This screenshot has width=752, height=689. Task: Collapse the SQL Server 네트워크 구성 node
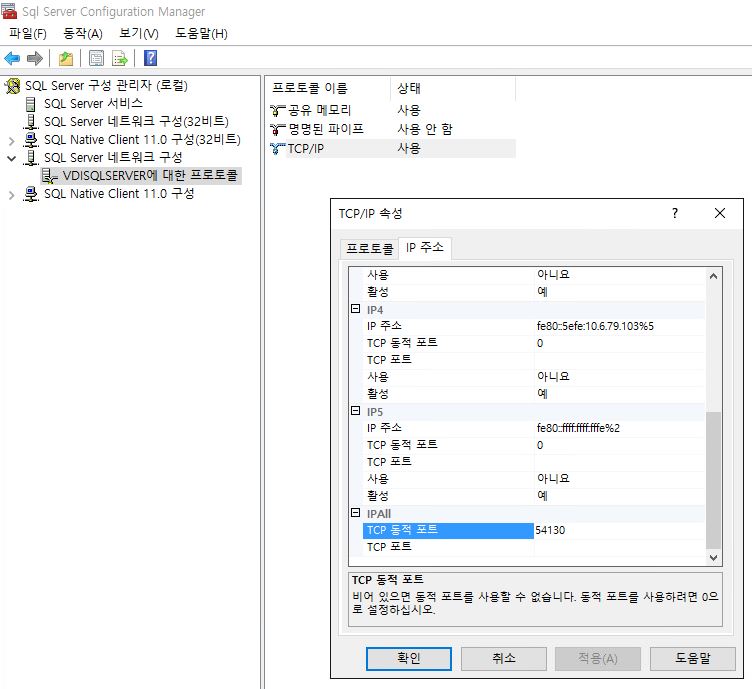(12, 158)
